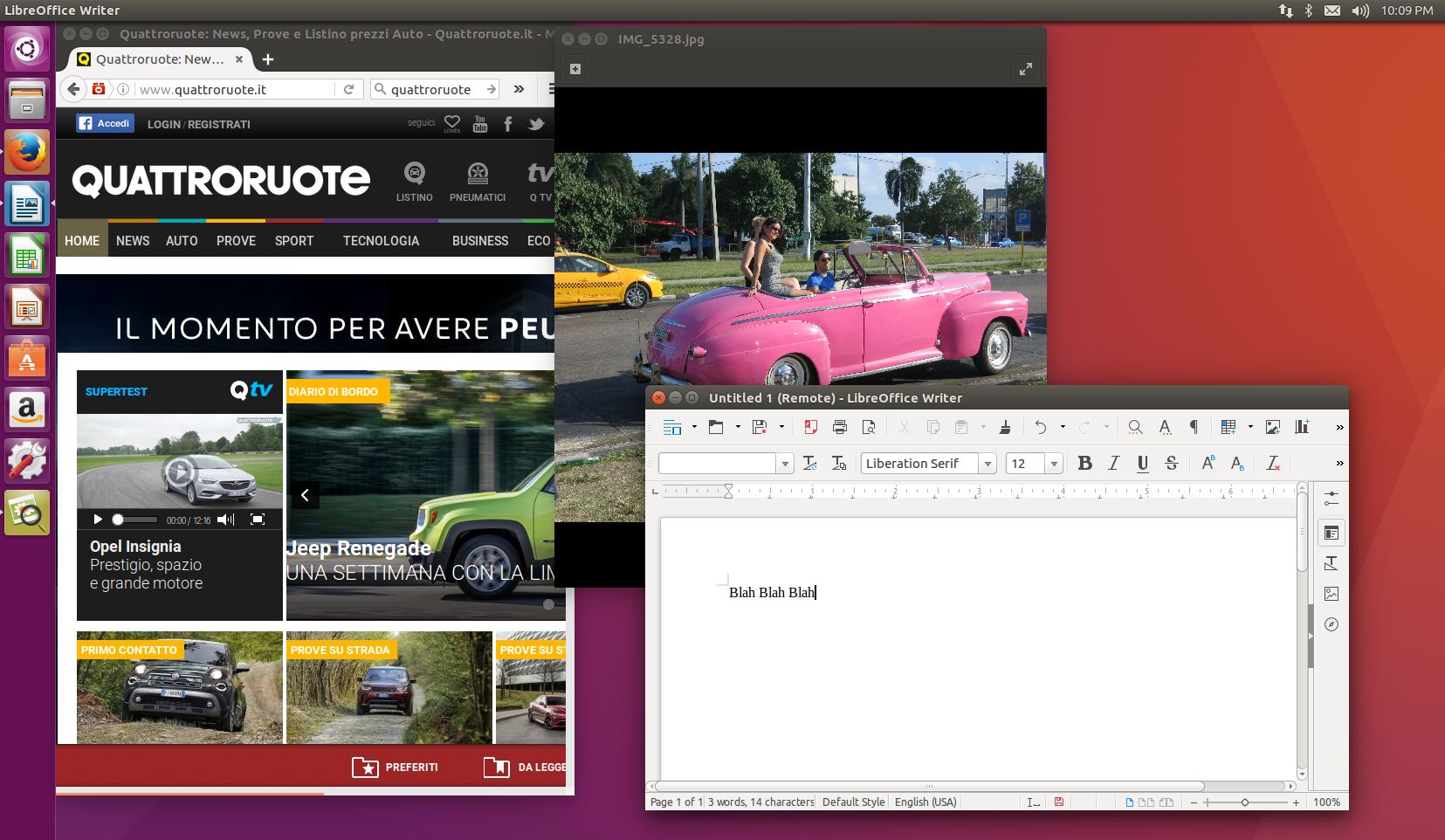Insert a table in Writer
This screenshot has height=840, width=1445.
pyautogui.click(x=1228, y=427)
